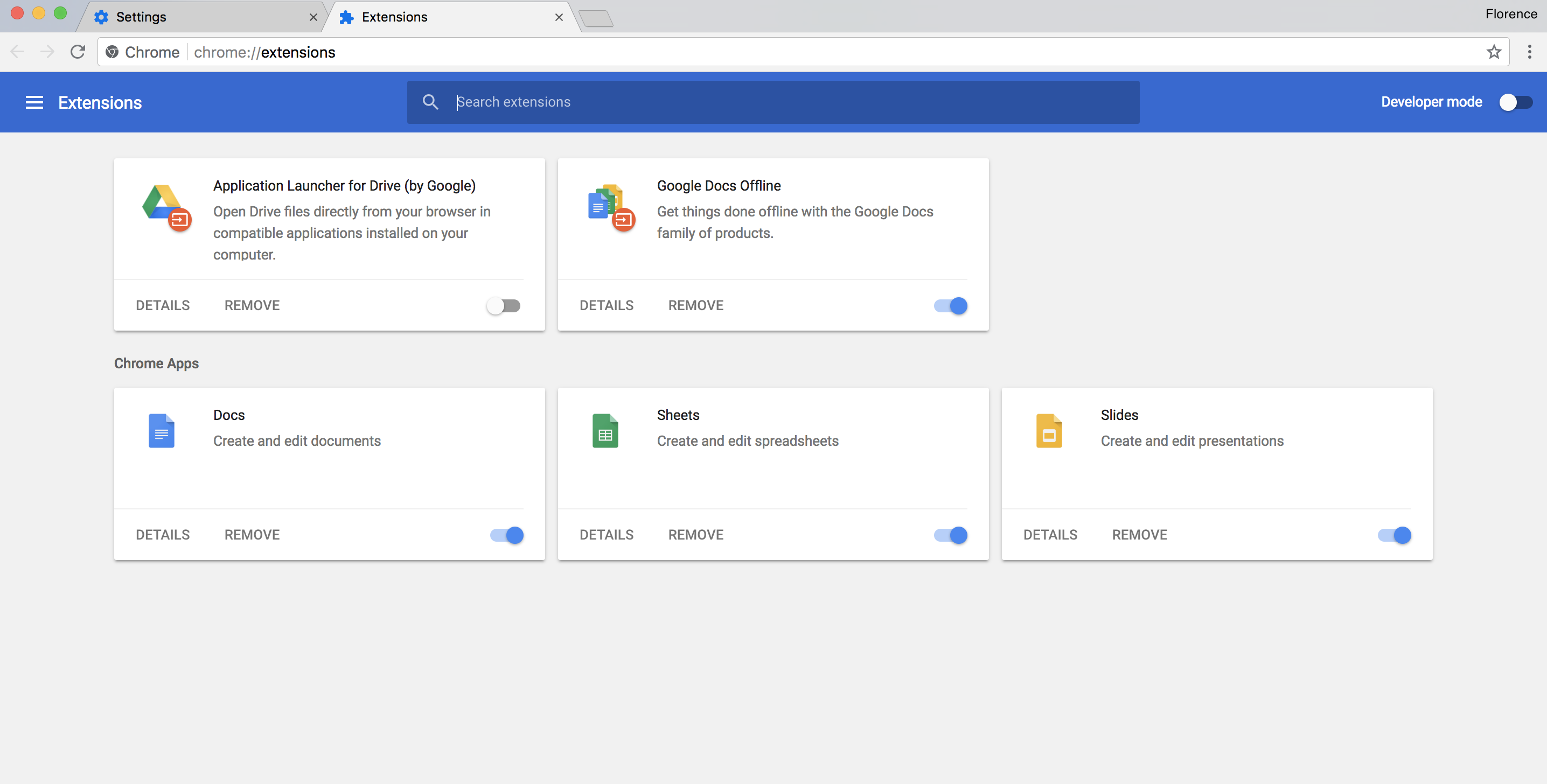Click the search magnifier icon
This screenshot has height=784, width=1547.
pyautogui.click(x=430, y=102)
